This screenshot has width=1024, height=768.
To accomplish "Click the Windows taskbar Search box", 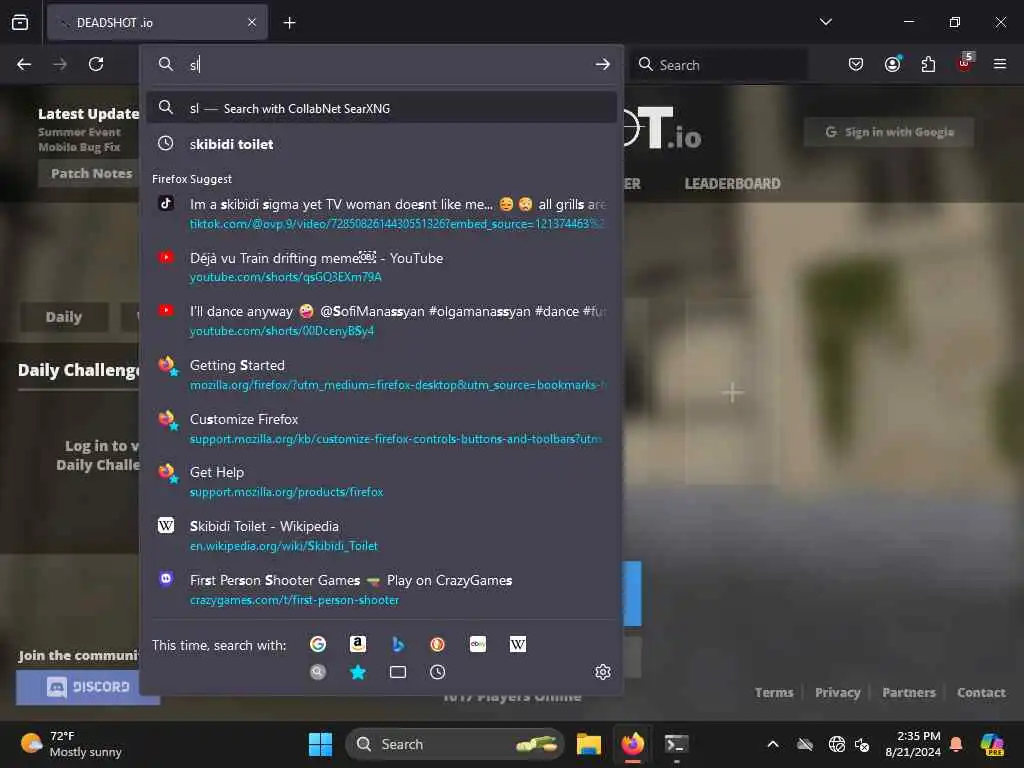I will click(x=455, y=744).
